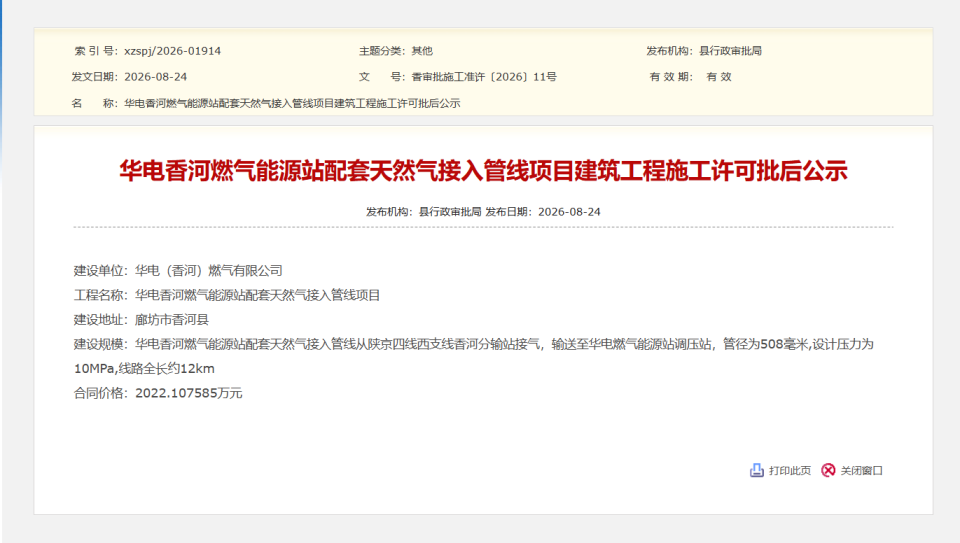Image resolution: width=960 pixels, height=543 pixels.
Task: Select index number xzspj/2026-01914
Action: [x=173, y=51]
